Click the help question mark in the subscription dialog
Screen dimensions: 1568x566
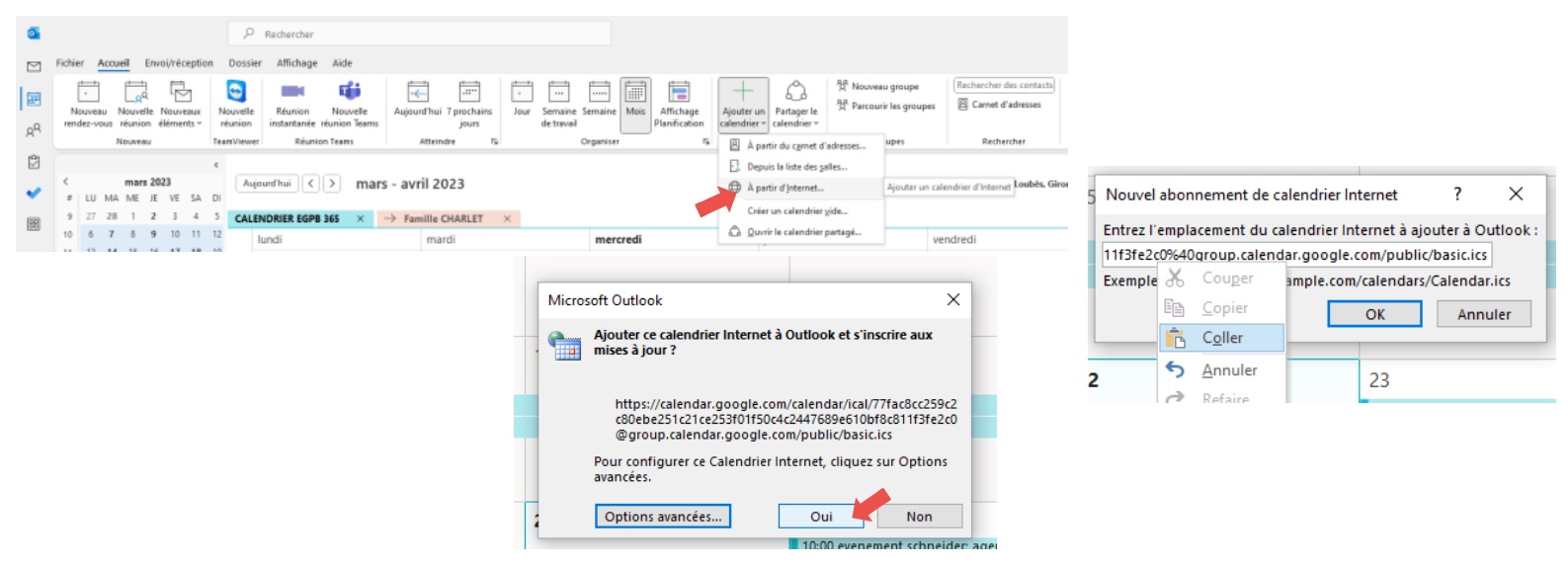(1457, 194)
